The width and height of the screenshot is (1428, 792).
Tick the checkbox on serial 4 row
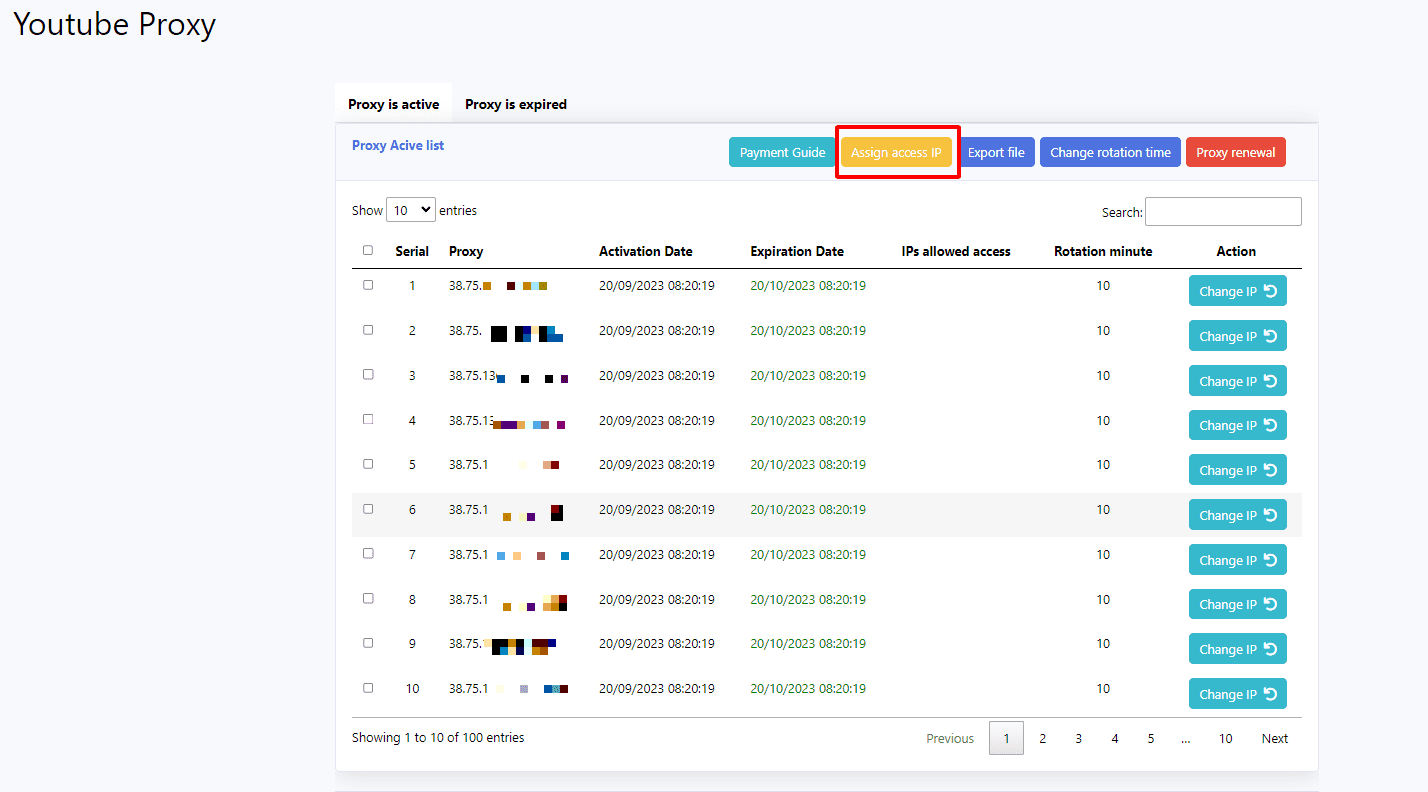(368, 419)
